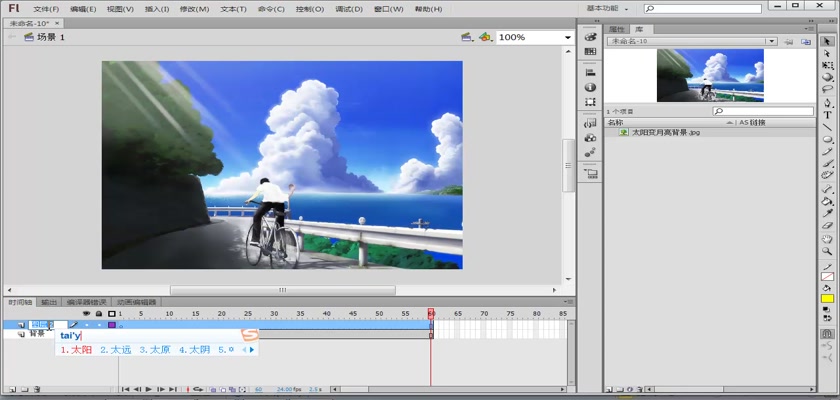The height and width of the screenshot is (400, 840).
Task: Toggle visibility dot of selected layer
Action: click(x=86, y=325)
